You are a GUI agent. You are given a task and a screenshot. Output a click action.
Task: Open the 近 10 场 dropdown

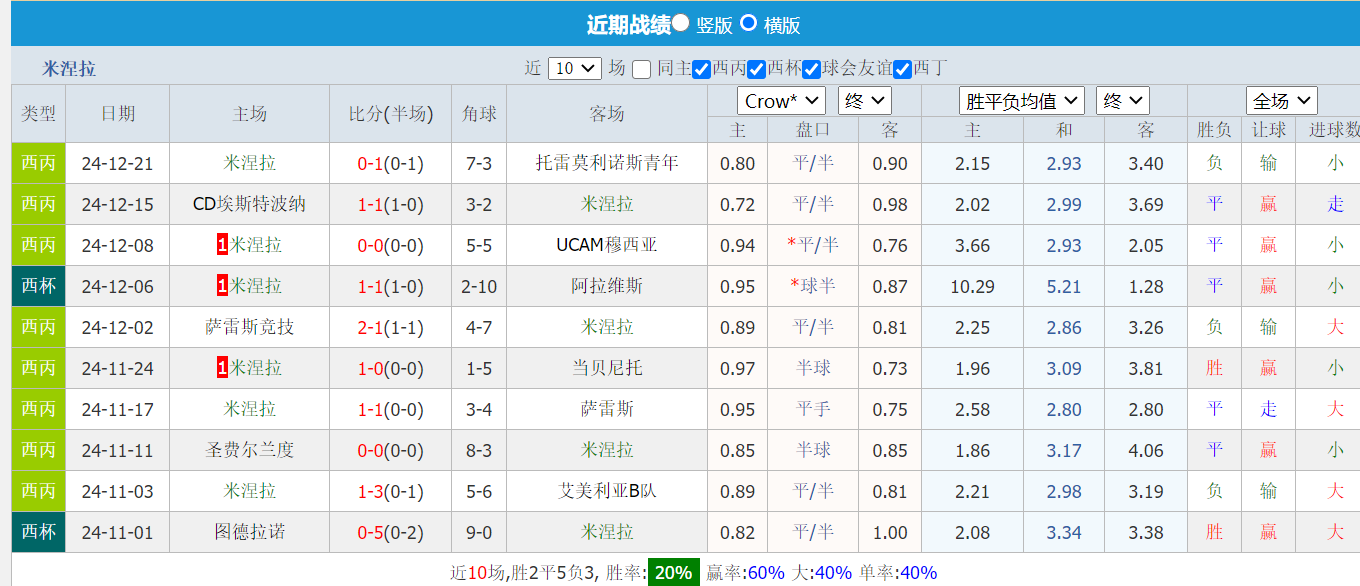point(574,68)
